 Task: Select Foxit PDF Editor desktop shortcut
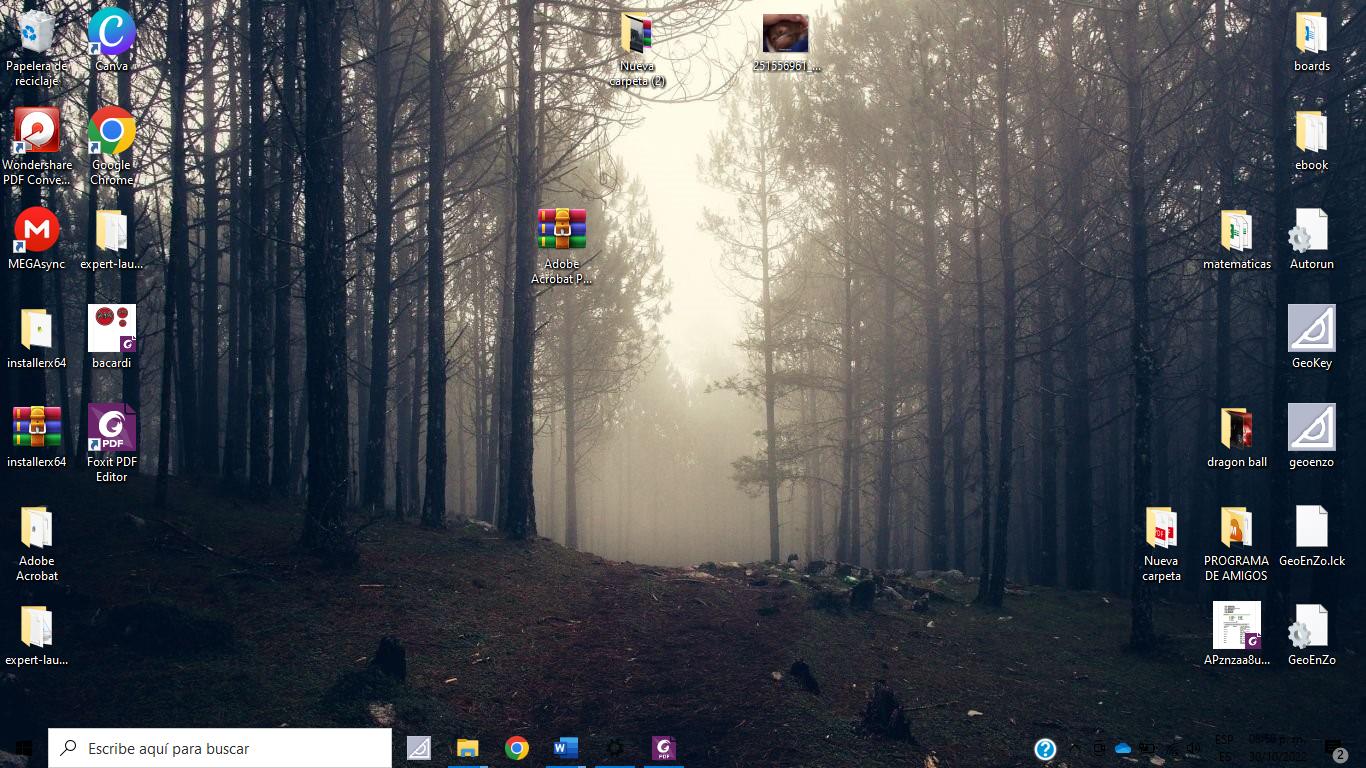(x=111, y=429)
